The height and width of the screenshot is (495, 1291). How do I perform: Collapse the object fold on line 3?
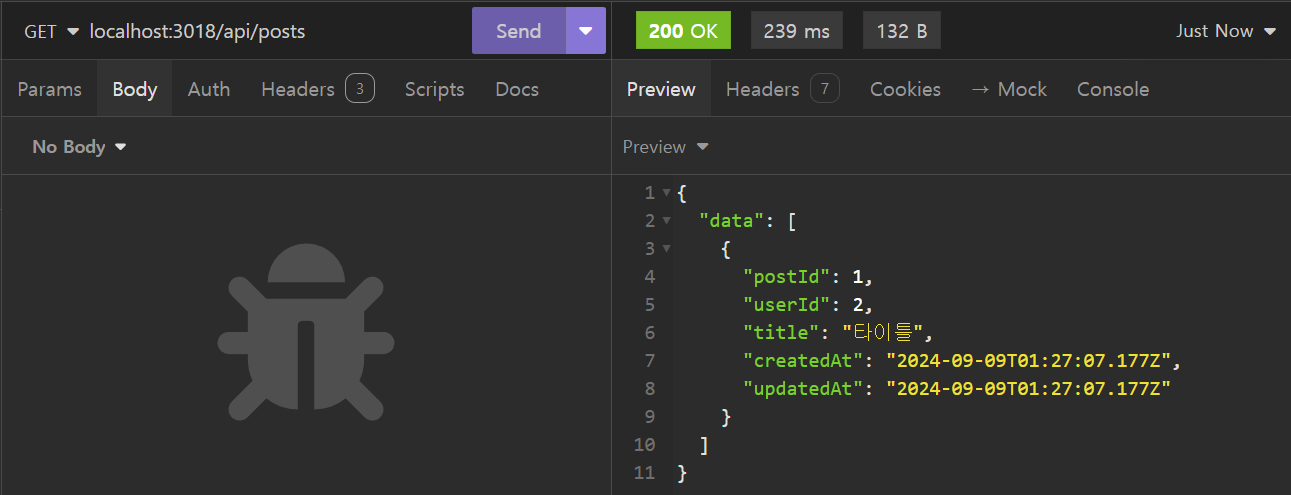(x=666, y=248)
